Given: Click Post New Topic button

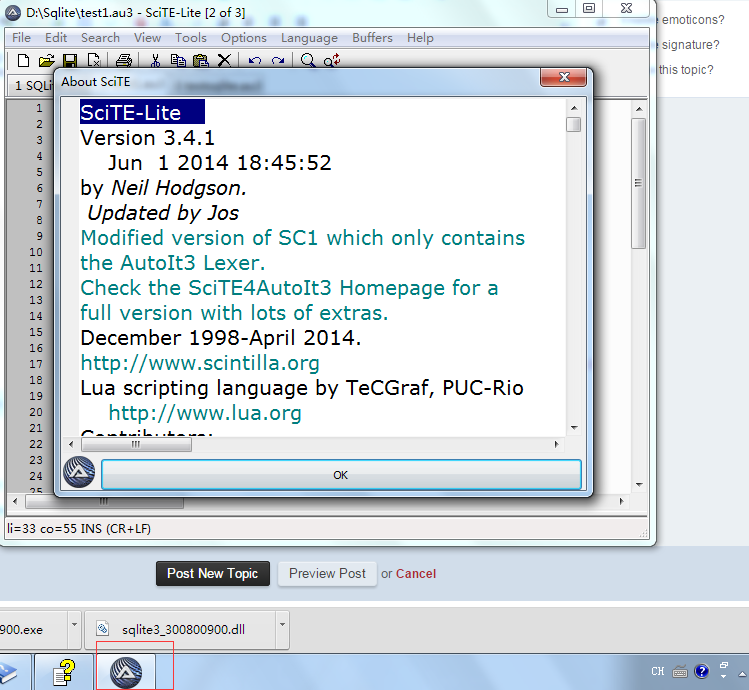Looking at the screenshot, I should click(213, 573).
